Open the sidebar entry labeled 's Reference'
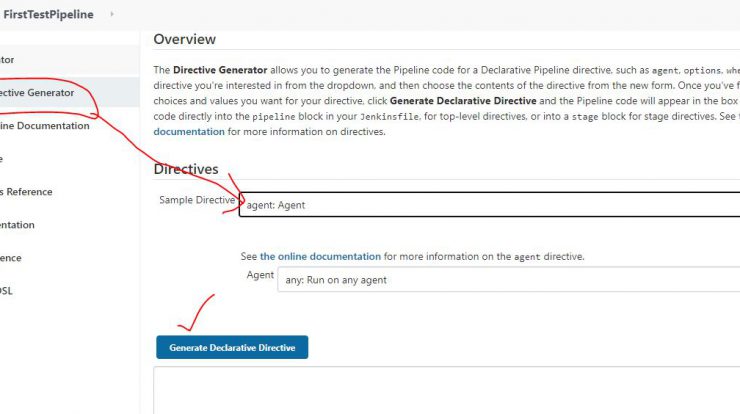This screenshot has width=740, height=414. (x=26, y=192)
